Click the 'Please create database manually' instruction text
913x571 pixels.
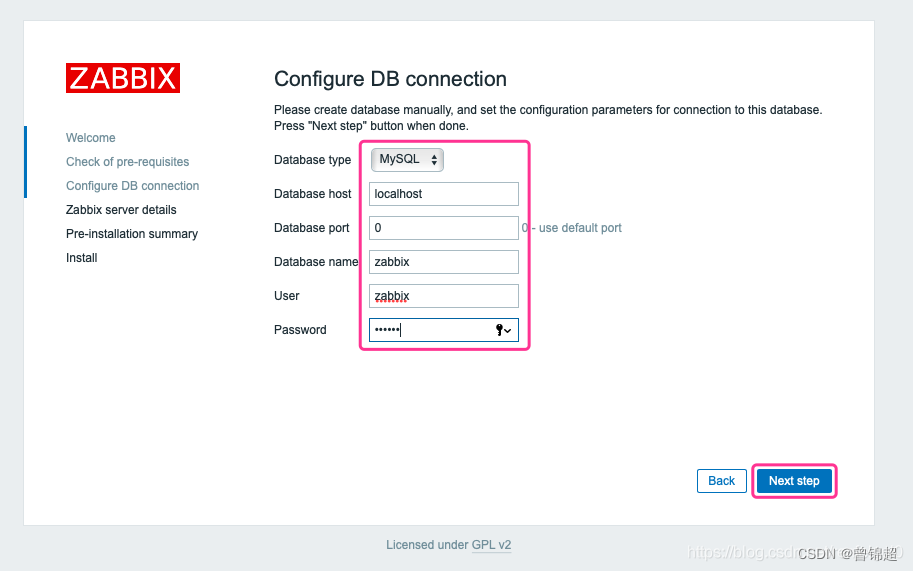[x=548, y=118]
